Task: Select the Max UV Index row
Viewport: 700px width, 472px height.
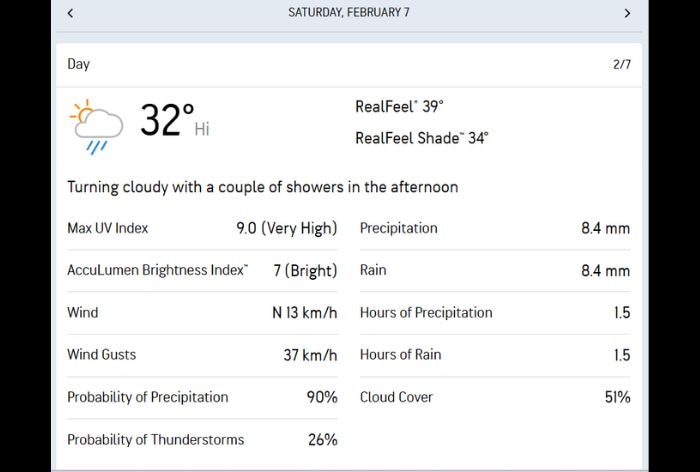Action: click(202, 228)
